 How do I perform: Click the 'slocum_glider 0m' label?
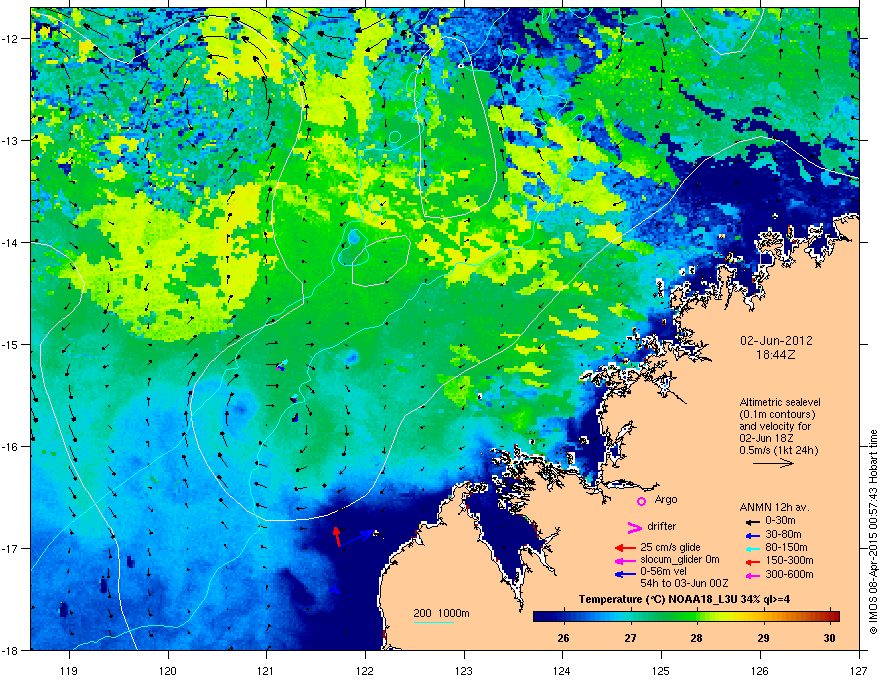(x=680, y=560)
